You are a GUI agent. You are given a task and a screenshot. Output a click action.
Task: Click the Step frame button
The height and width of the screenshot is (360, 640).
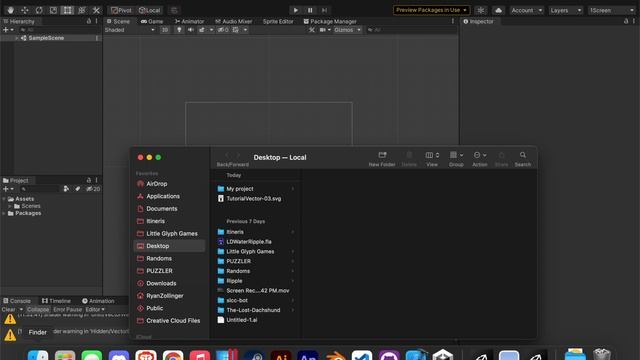(x=324, y=10)
